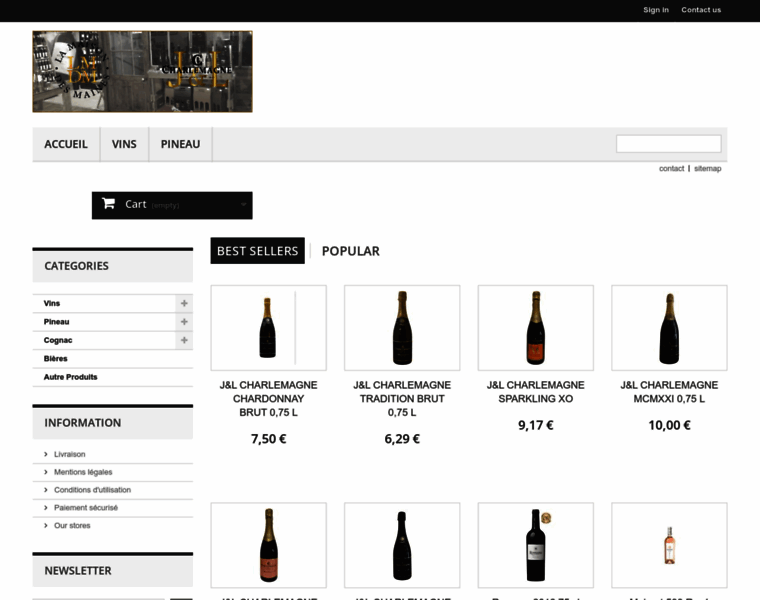Click the 7,50 € price
This screenshot has height=600, width=760.
269,439
